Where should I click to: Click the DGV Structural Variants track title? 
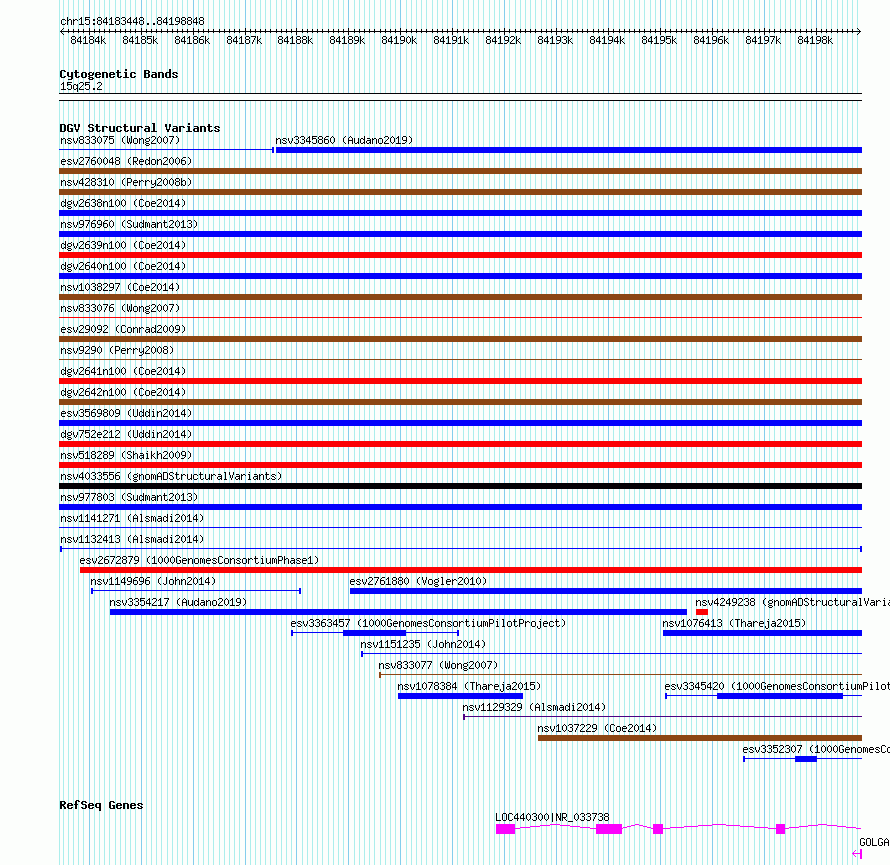click(x=140, y=128)
